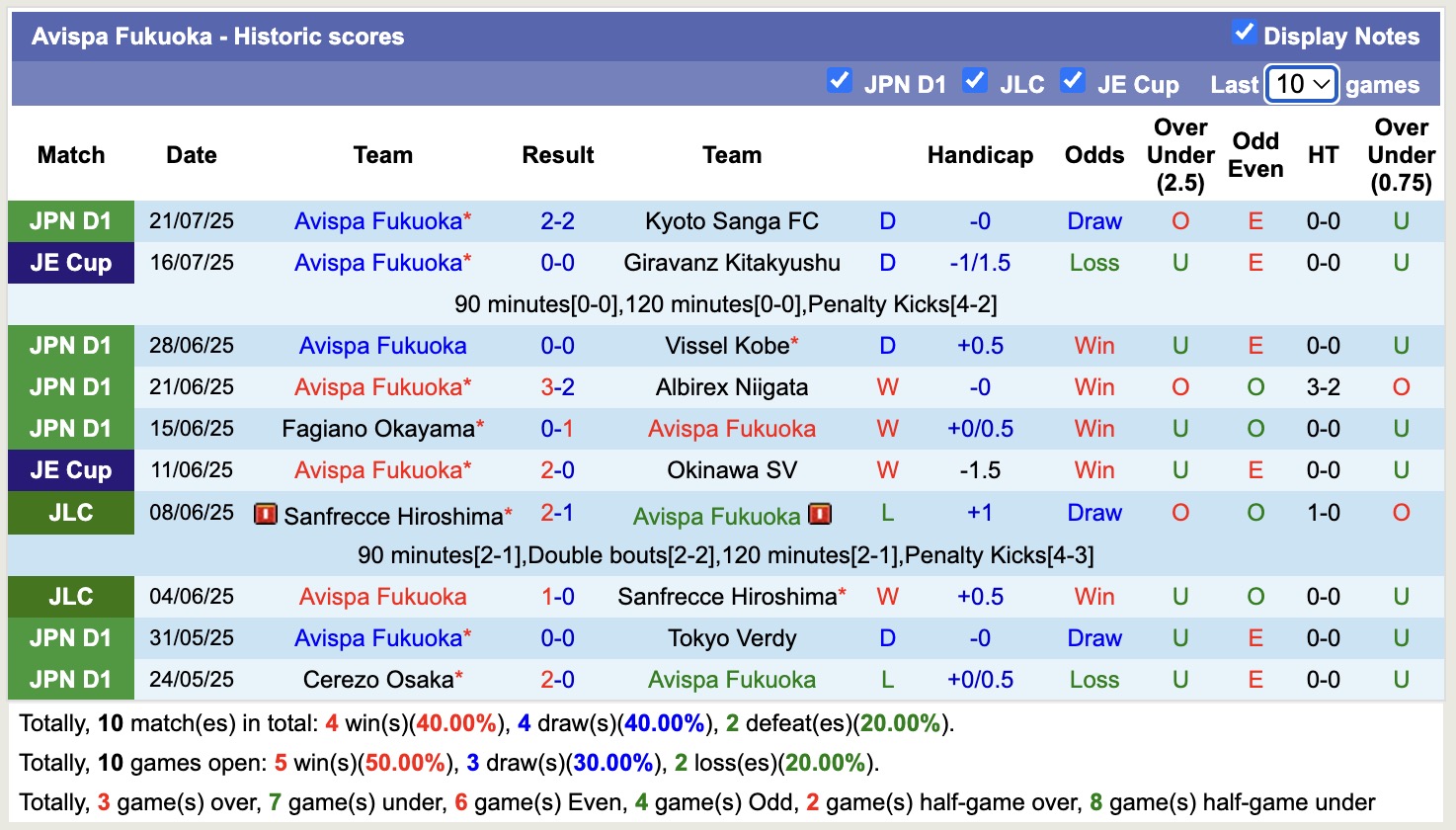
Task: Click Tokyo Verdy in the 31/05/25 row
Action: click(731, 637)
